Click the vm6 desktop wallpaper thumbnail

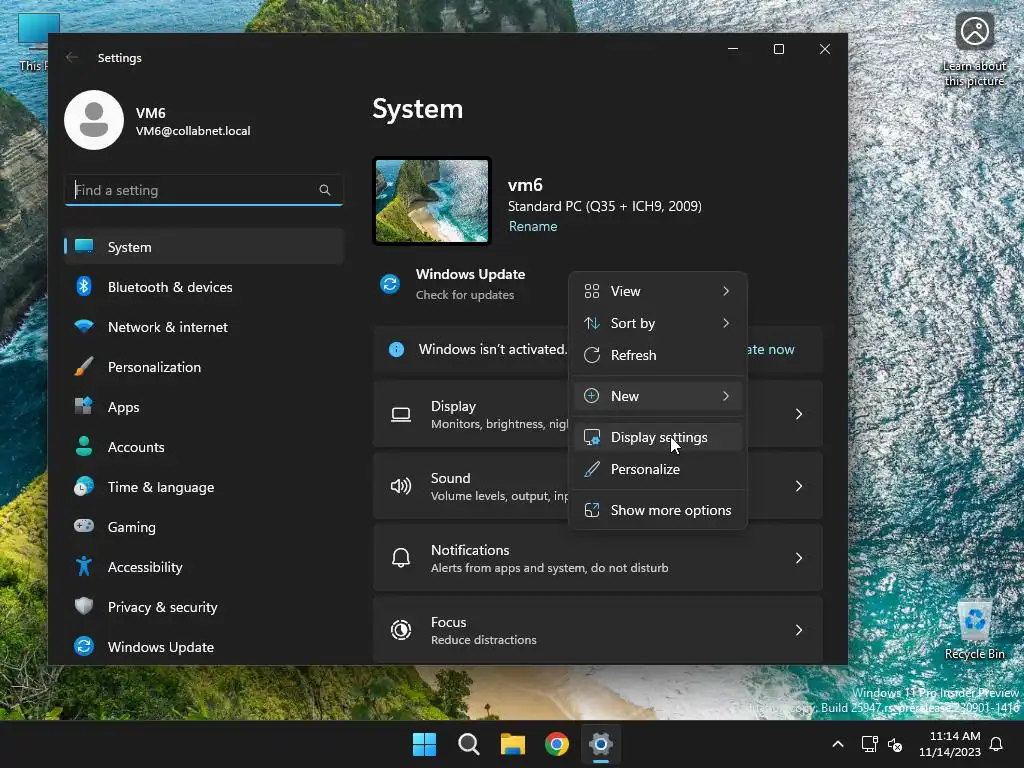point(432,201)
